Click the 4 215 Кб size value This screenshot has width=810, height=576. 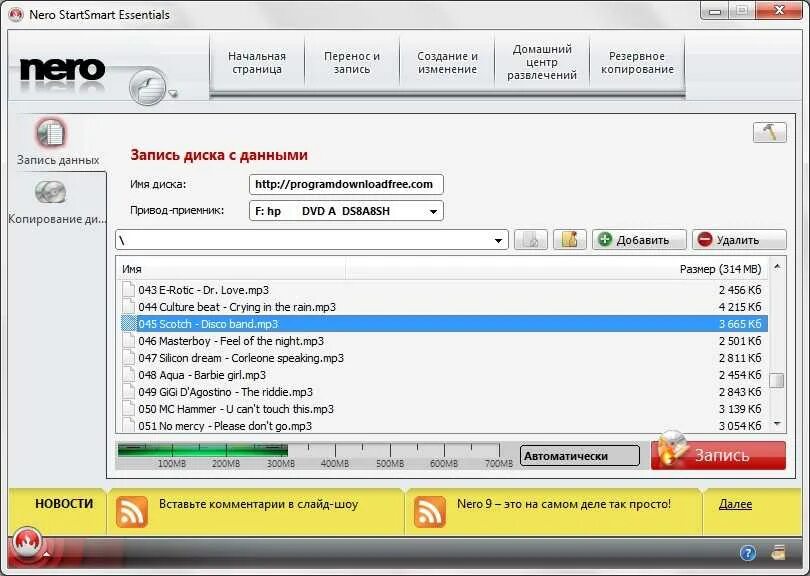740,307
